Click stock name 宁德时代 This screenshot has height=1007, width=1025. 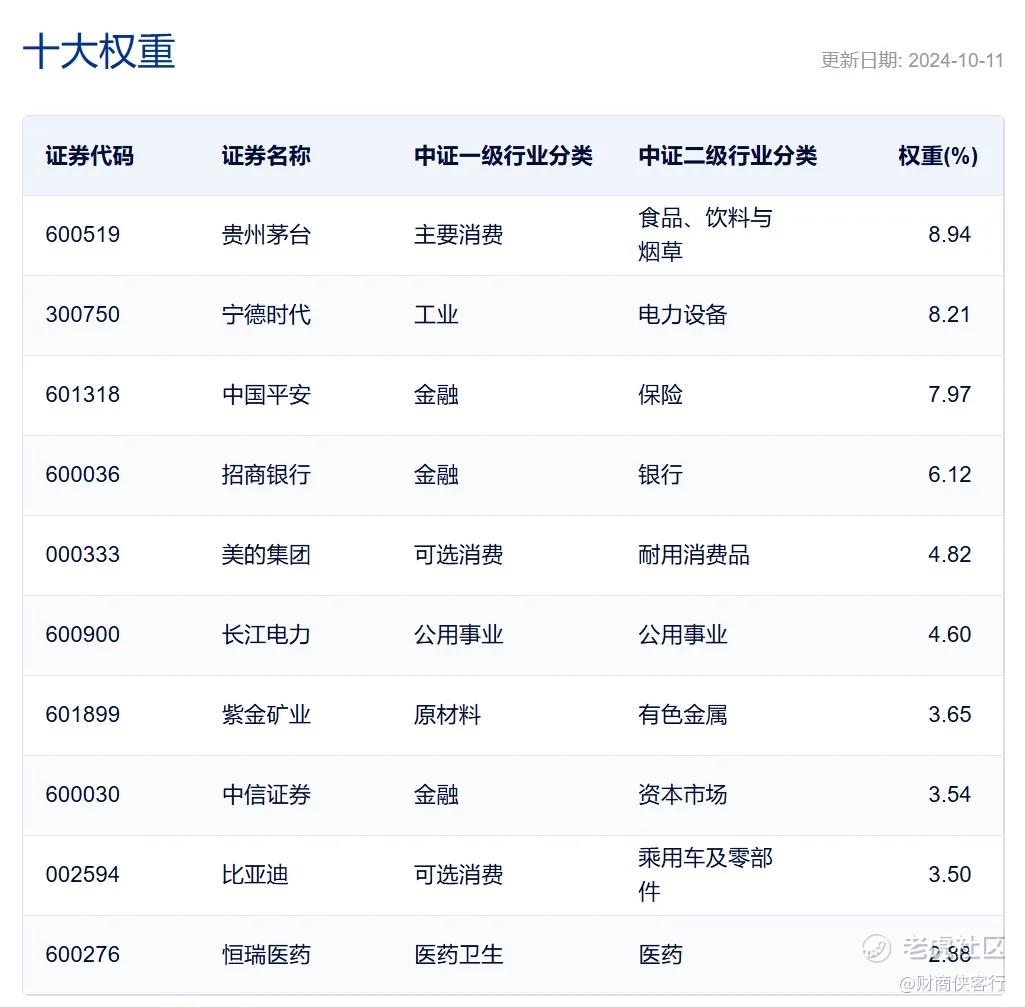coord(266,315)
